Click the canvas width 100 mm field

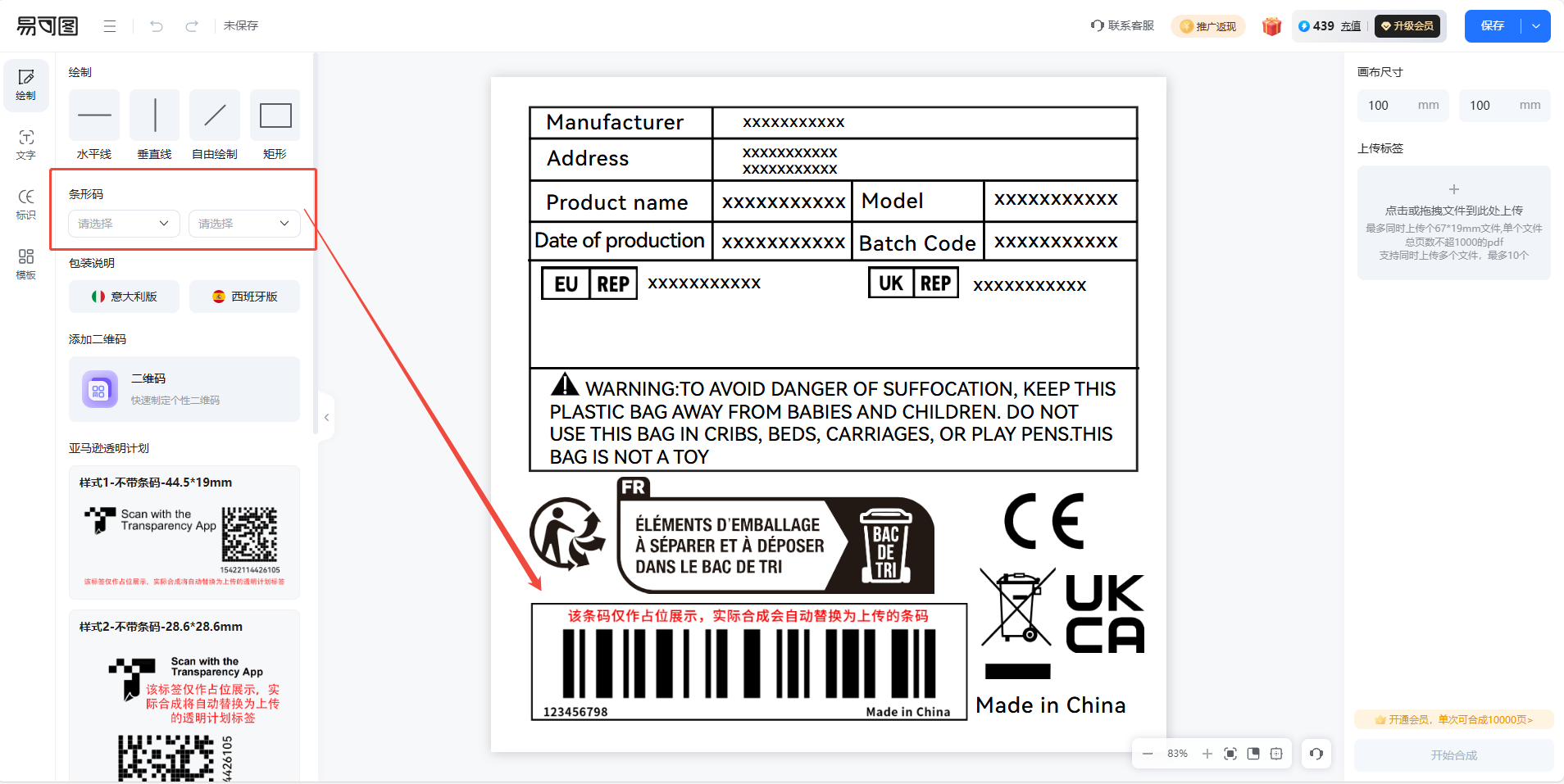[x=1403, y=106]
